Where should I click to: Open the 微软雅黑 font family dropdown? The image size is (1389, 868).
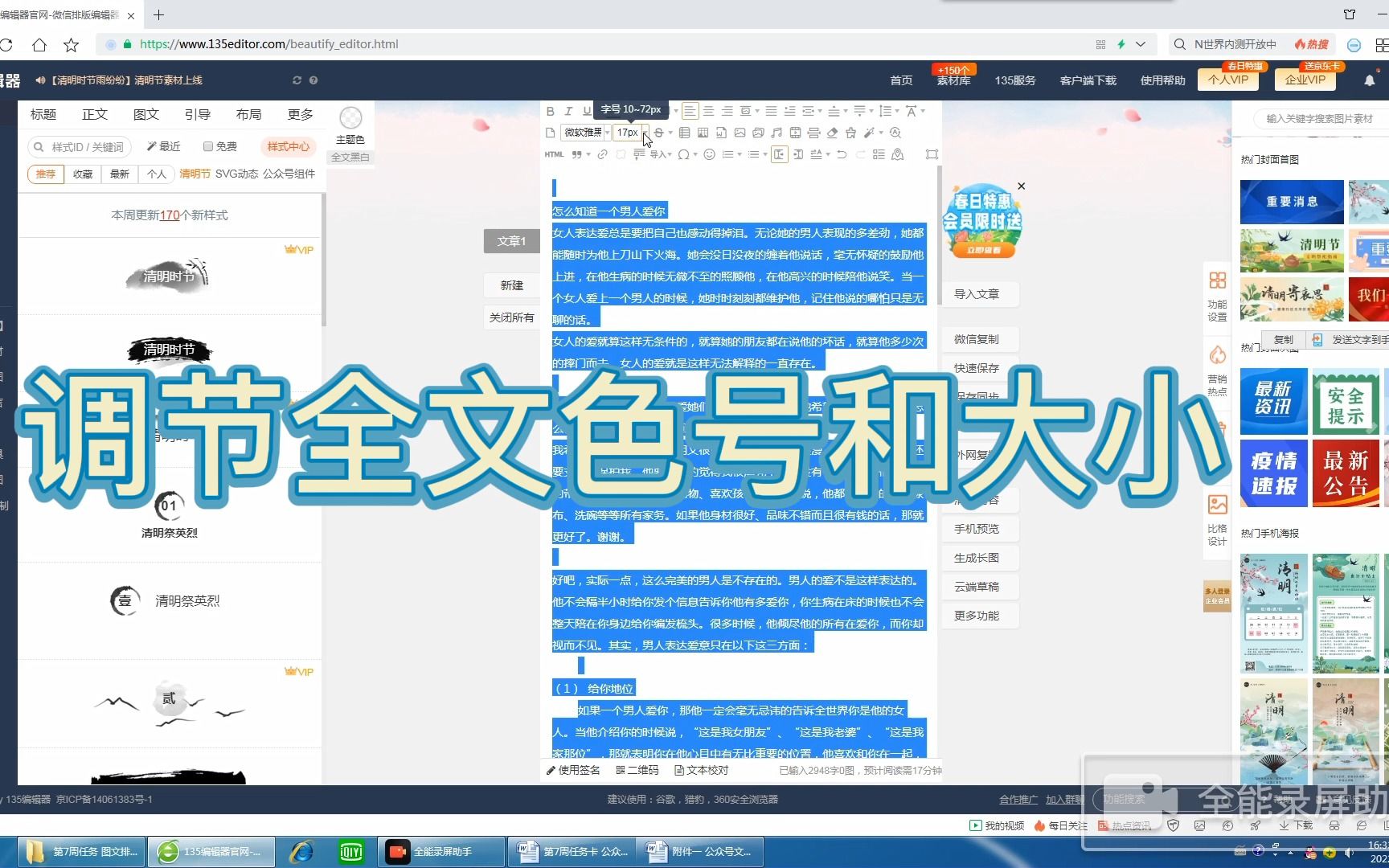pyautogui.click(x=584, y=133)
